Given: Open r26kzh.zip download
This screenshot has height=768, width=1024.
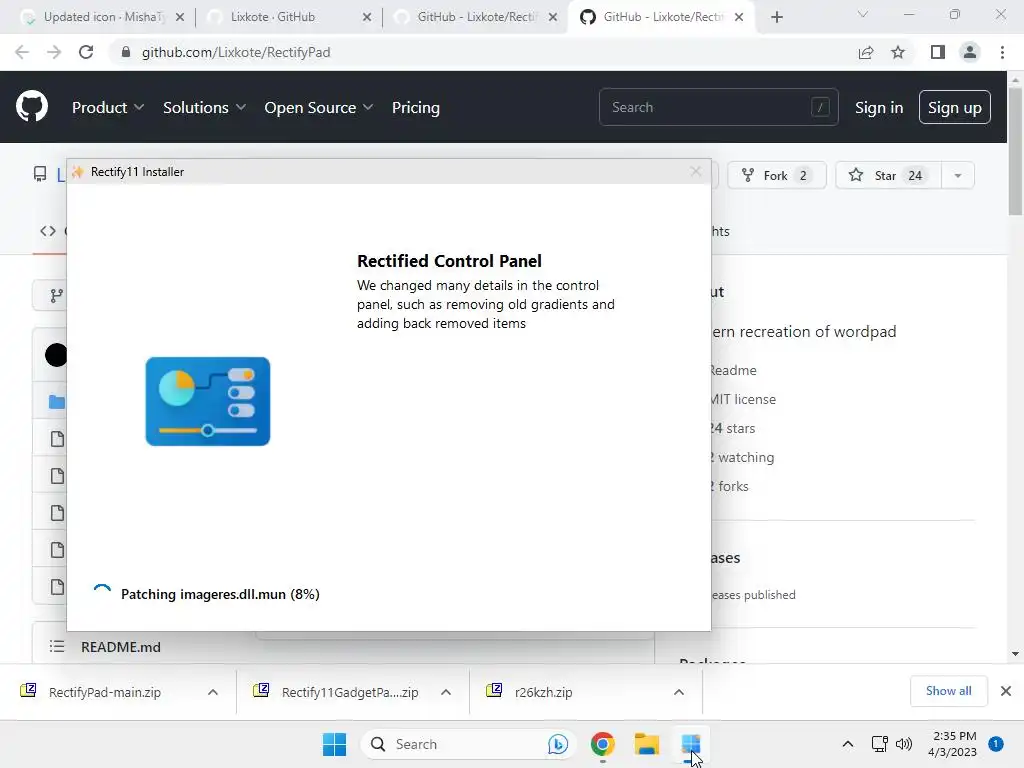Looking at the screenshot, I should pyautogui.click(x=543, y=692).
